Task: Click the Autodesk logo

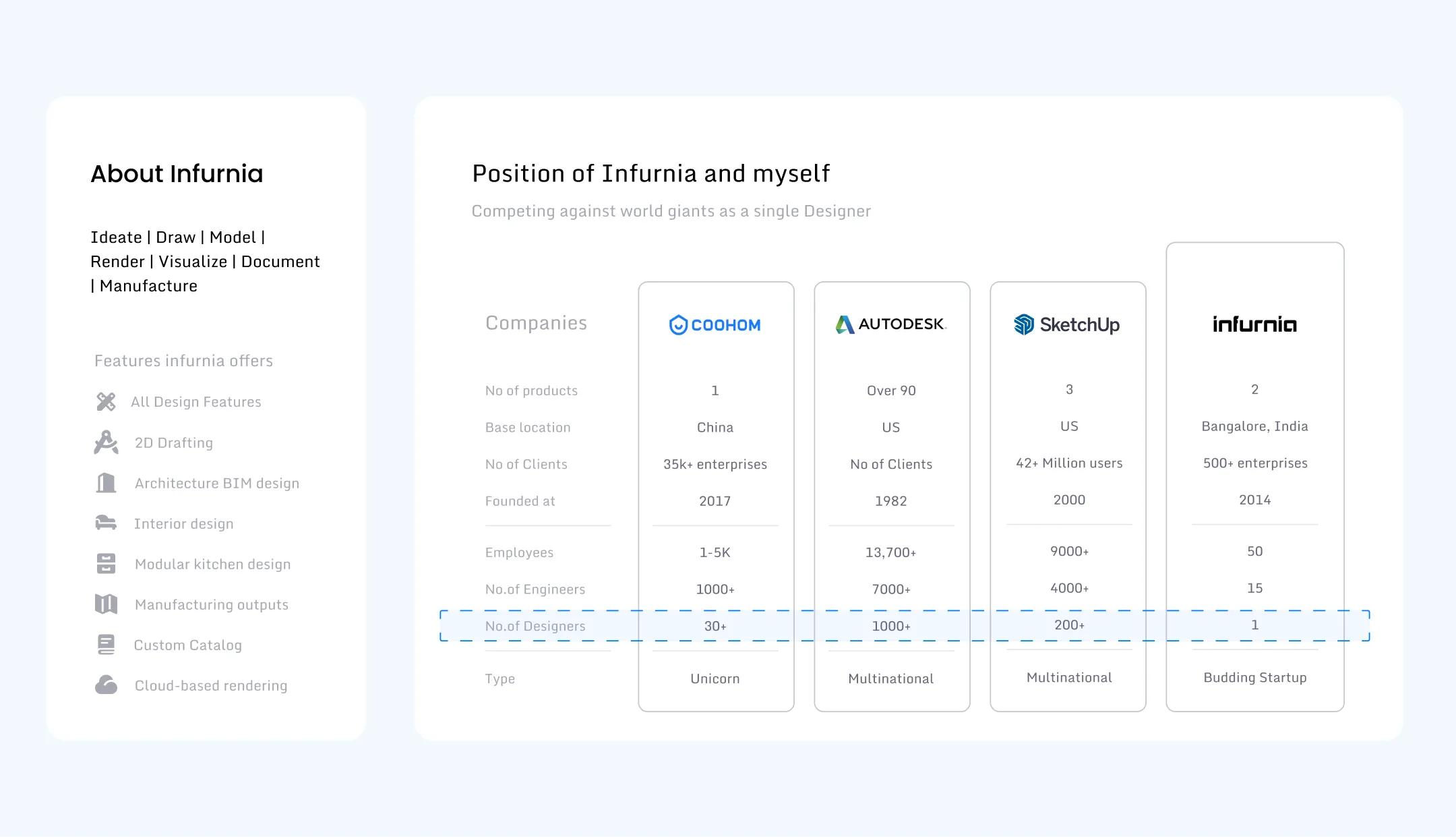Action: point(891,324)
